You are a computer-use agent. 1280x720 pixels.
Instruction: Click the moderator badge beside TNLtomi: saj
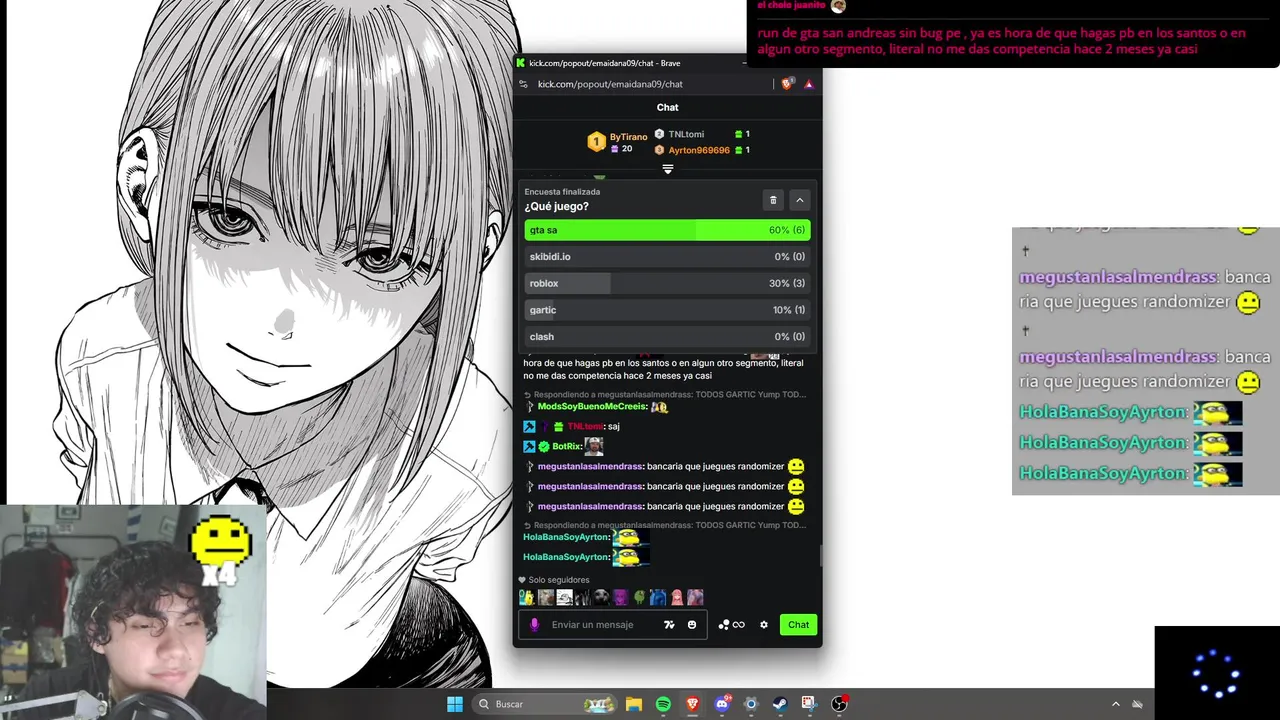pos(529,427)
